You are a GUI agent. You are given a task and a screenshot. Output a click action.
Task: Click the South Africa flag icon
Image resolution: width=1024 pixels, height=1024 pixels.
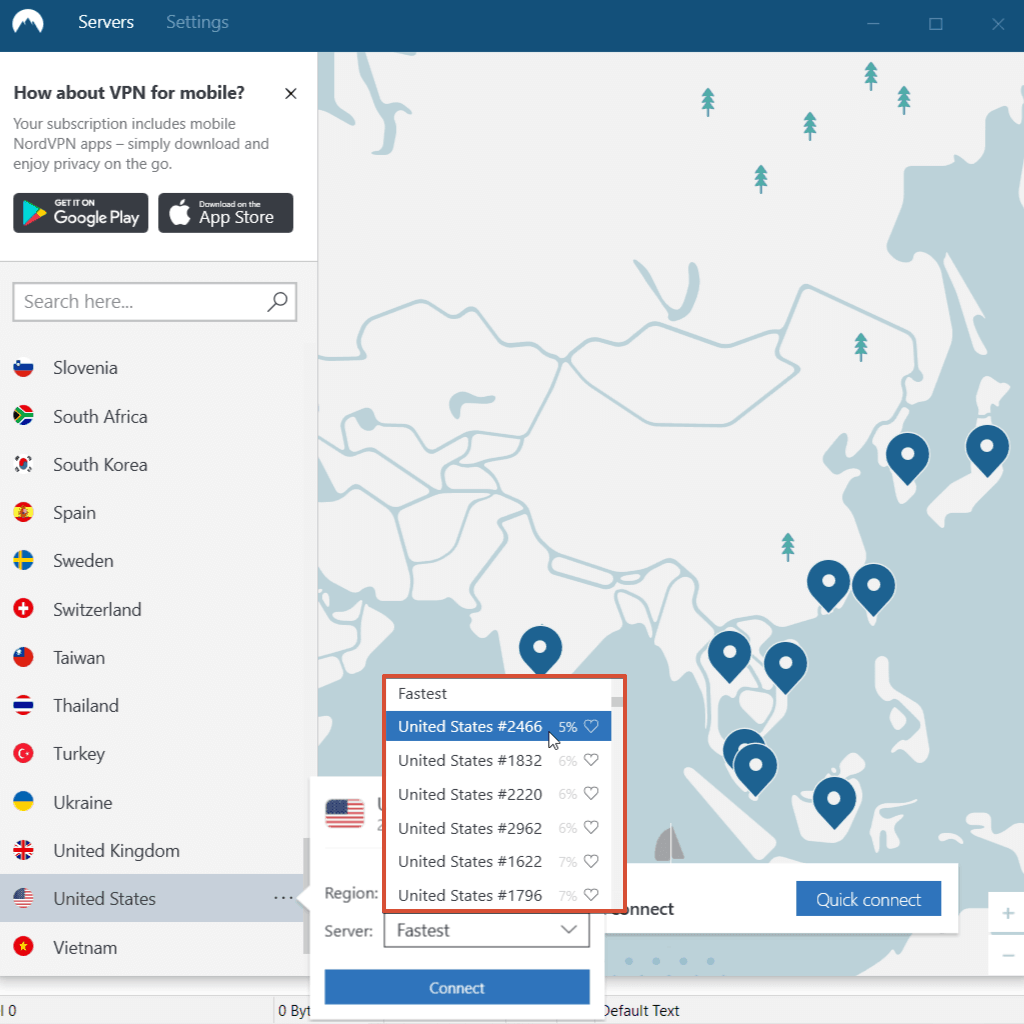pos(24,416)
